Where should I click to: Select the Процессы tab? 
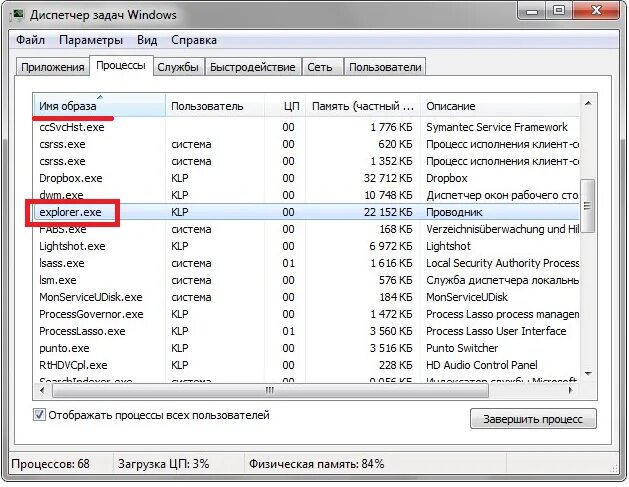click(x=121, y=65)
